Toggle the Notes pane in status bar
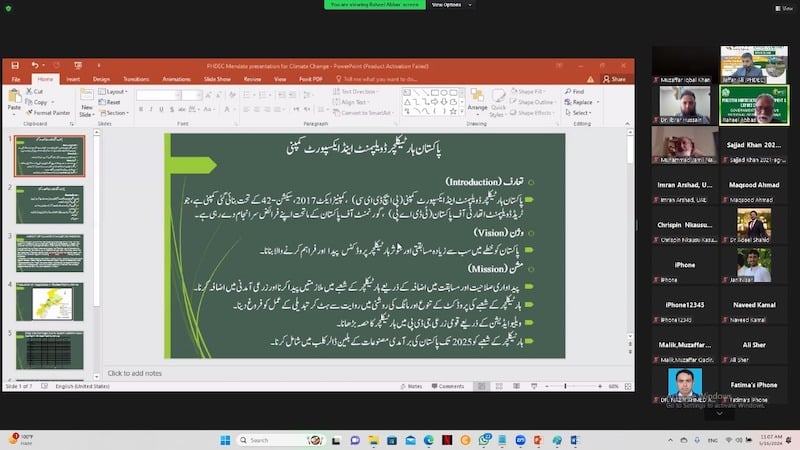 [414, 386]
